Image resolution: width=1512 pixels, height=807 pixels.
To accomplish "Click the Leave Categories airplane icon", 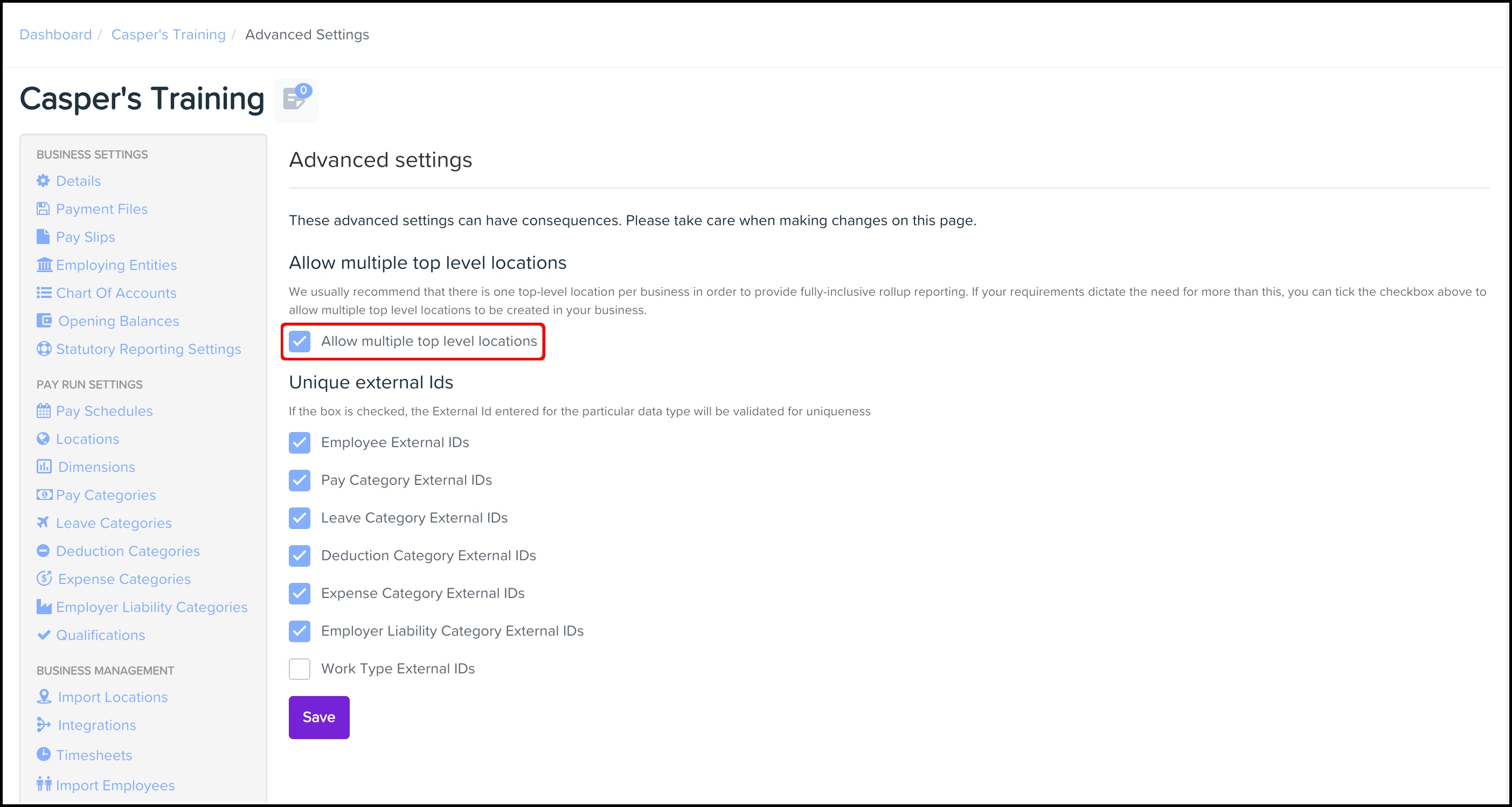I will click(43, 523).
